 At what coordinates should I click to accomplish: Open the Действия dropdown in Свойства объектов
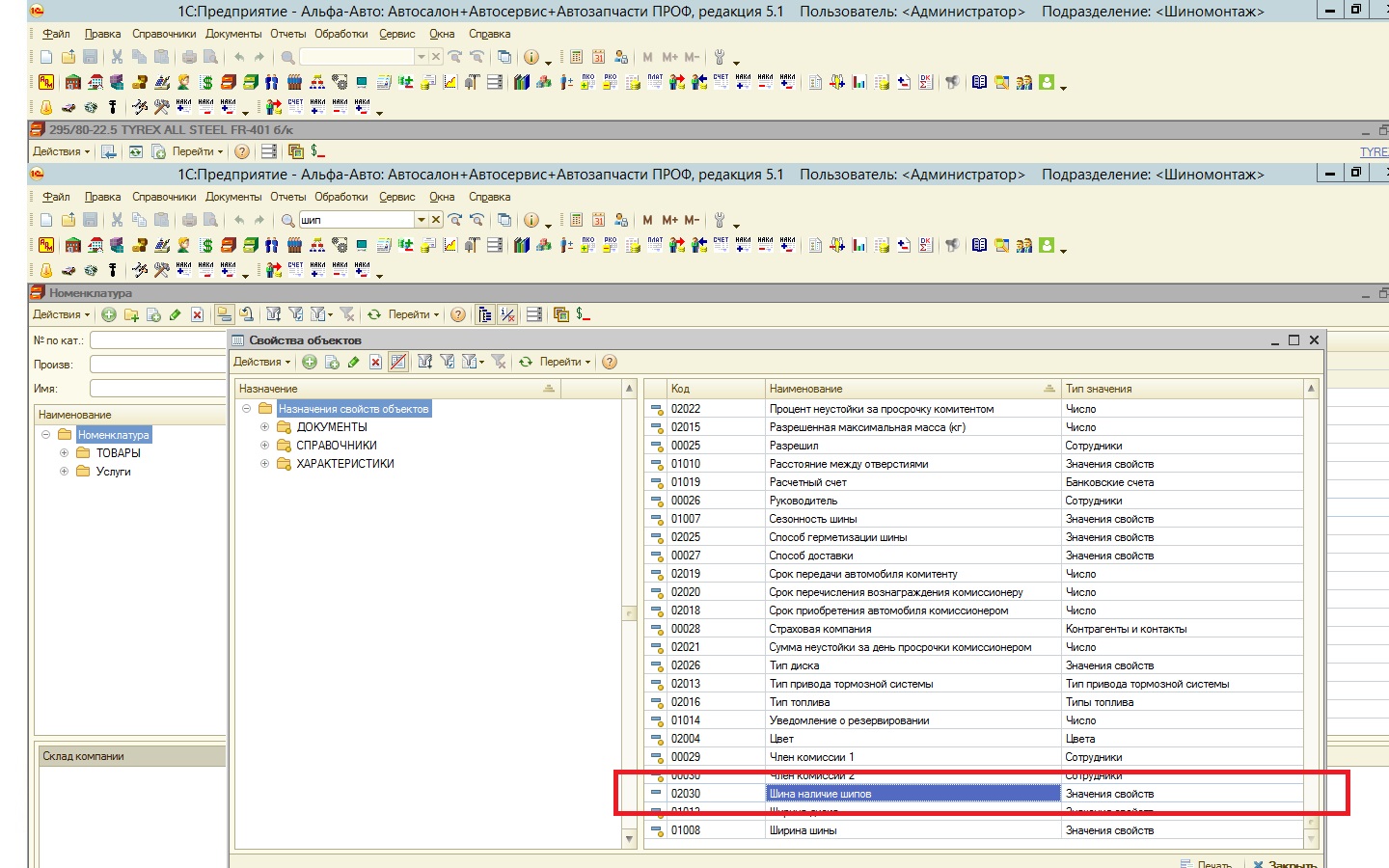tap(261, 362)
